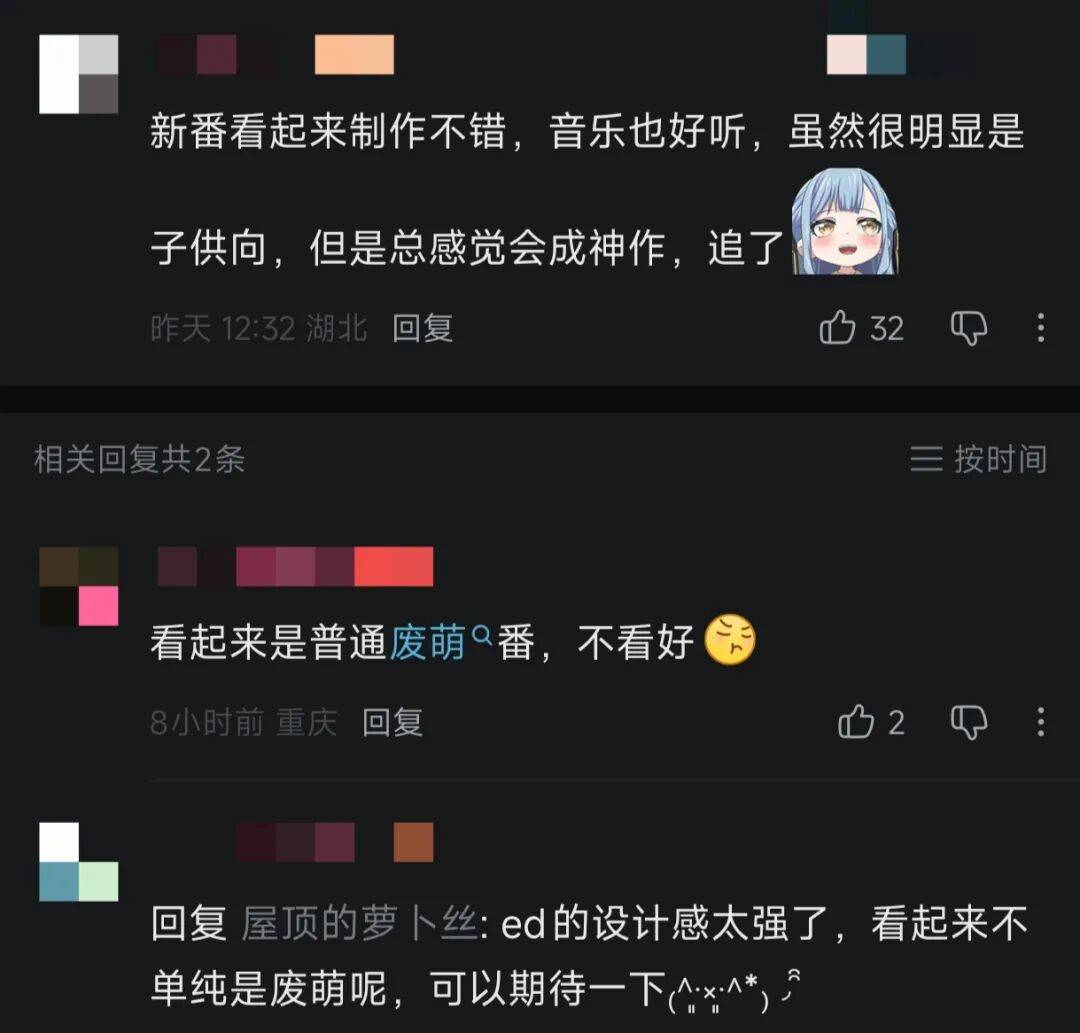Open the 按时间 sort dropdown
Viewport: 1080px width, 1033px height.
tap(977, 459)
